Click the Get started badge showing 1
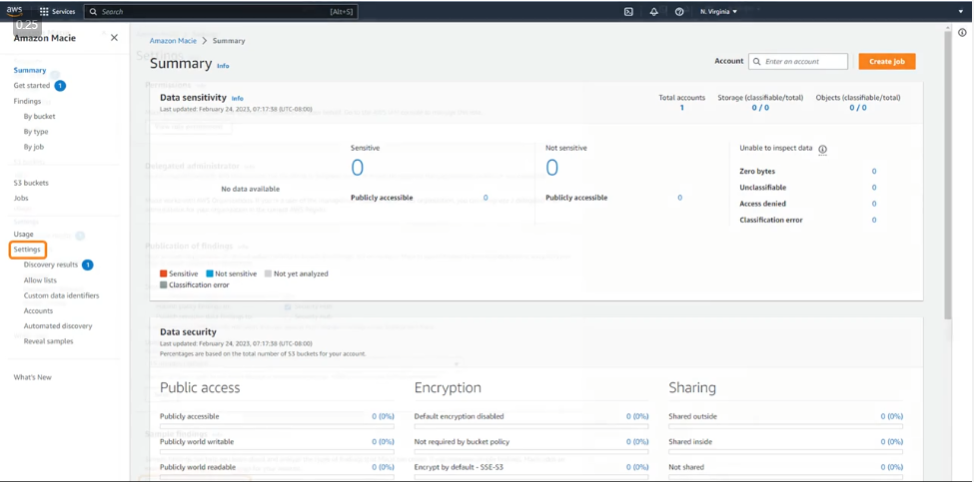The height and width of the screenshot is (482, 974). (60, 86)
